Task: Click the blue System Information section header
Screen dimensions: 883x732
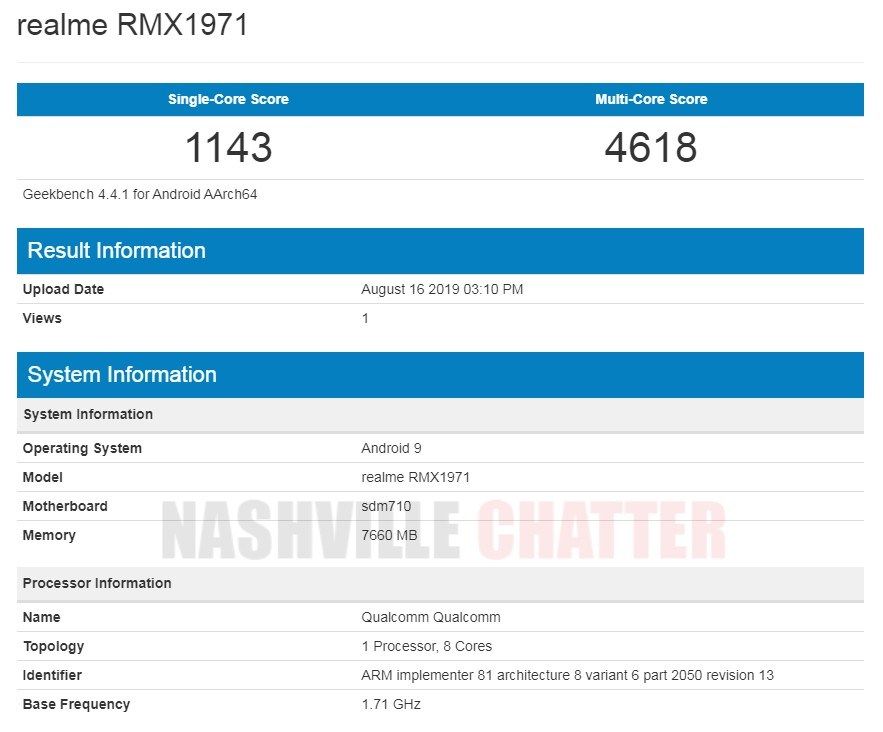Action: tap(440, 374)
